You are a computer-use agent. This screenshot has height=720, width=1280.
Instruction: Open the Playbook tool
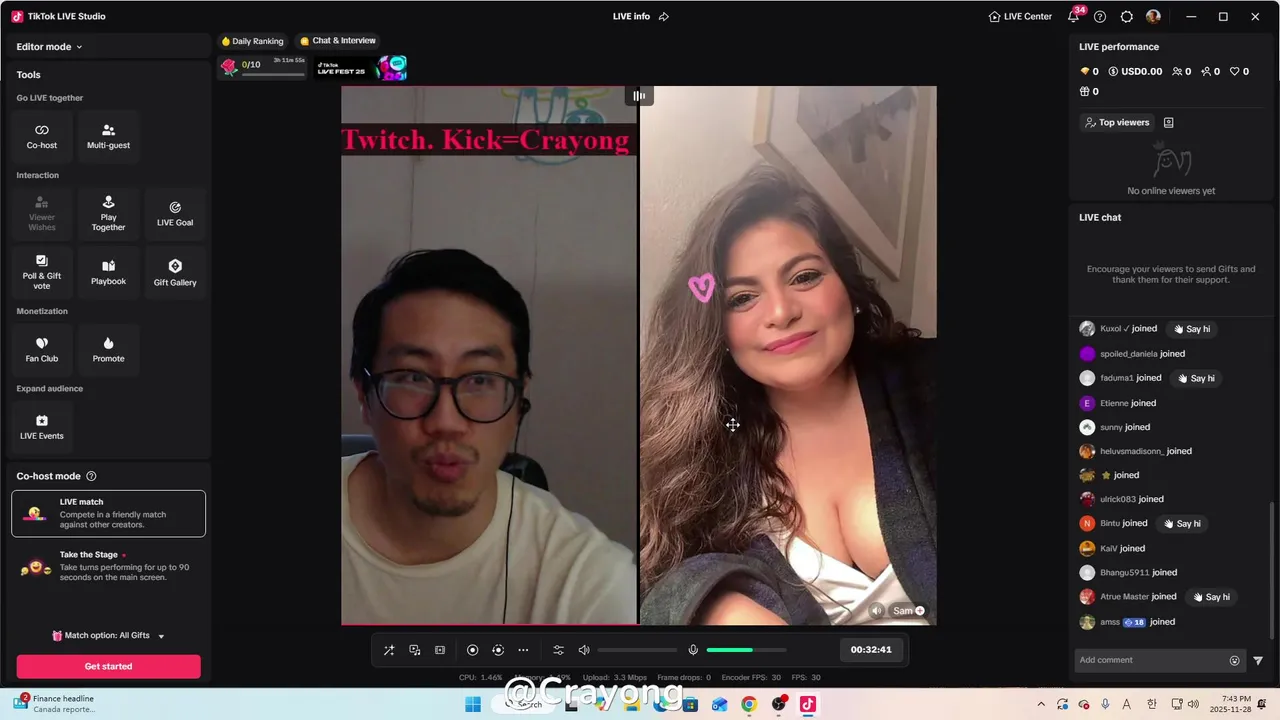pos(108,273)
